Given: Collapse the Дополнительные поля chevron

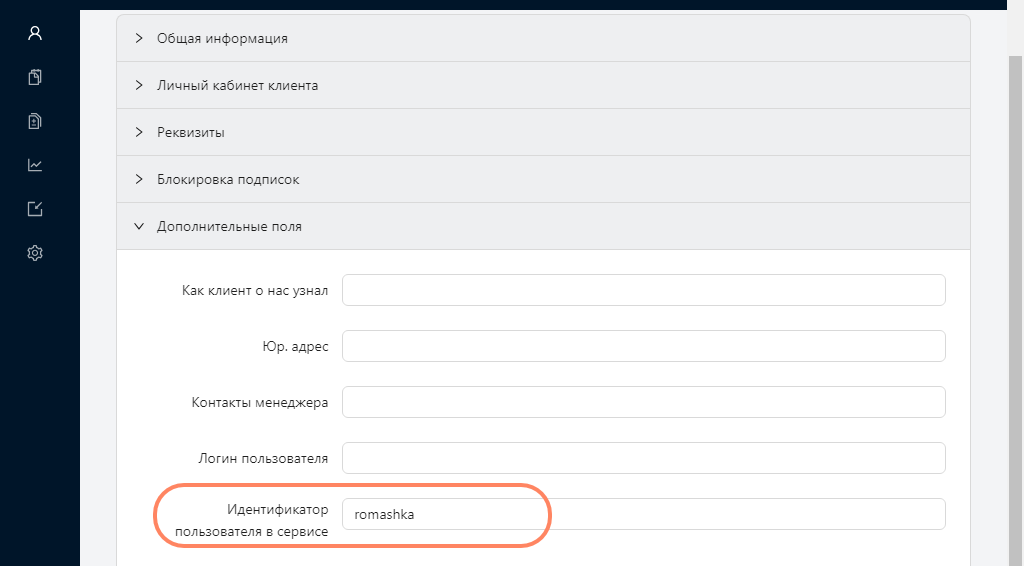Looking at the screenshot, I should (x=138, y=227).
